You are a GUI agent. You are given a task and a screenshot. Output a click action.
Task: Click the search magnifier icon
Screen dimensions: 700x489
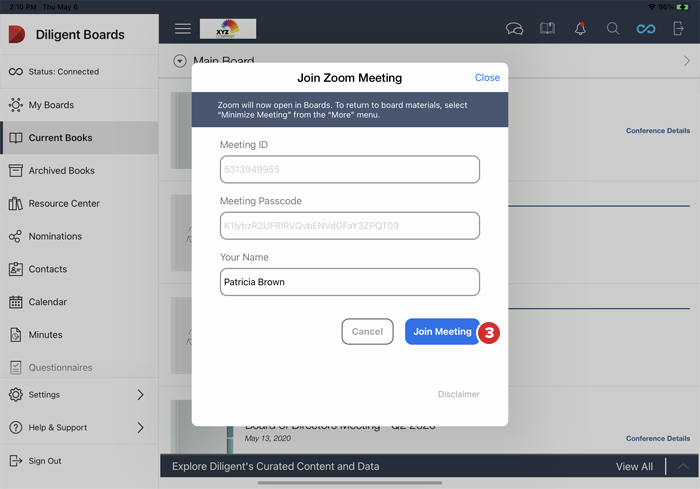[613, 29]
